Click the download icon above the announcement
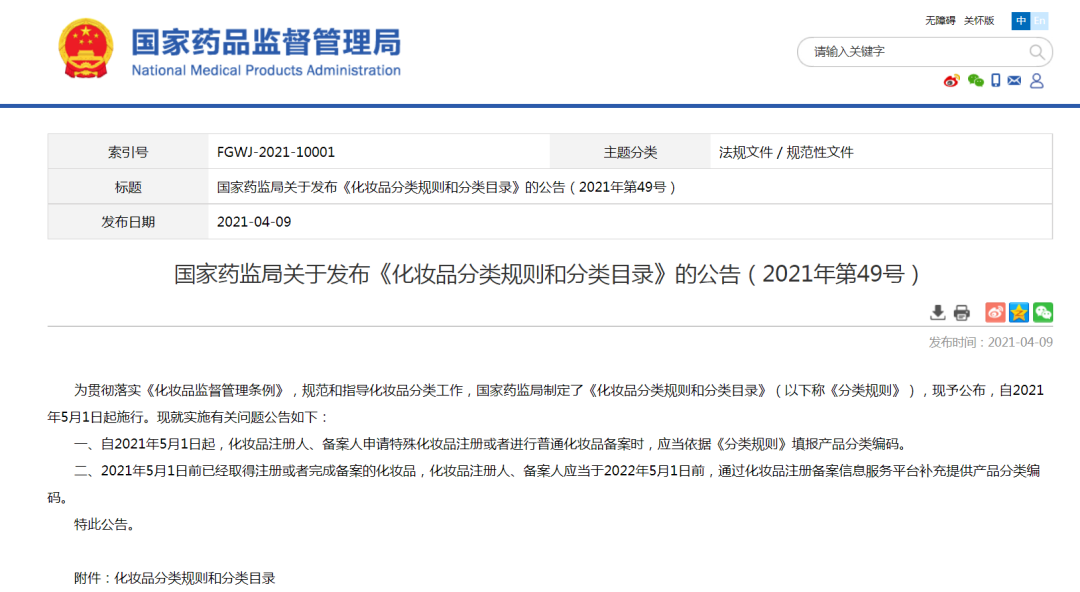Screen dimensions: 1080x592 [x=938, y=312]
